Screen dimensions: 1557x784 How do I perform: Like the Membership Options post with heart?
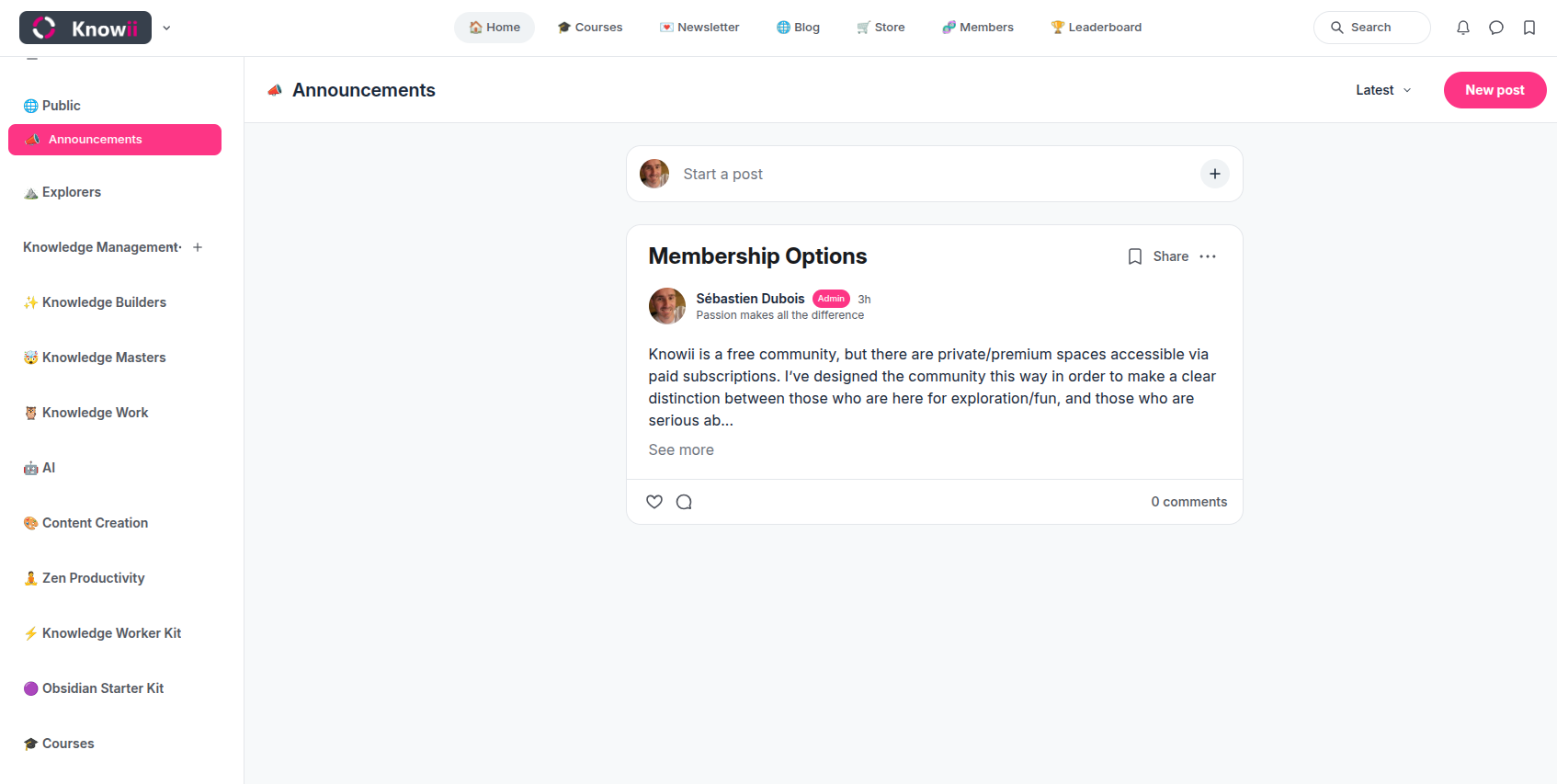tap(654, 502)
